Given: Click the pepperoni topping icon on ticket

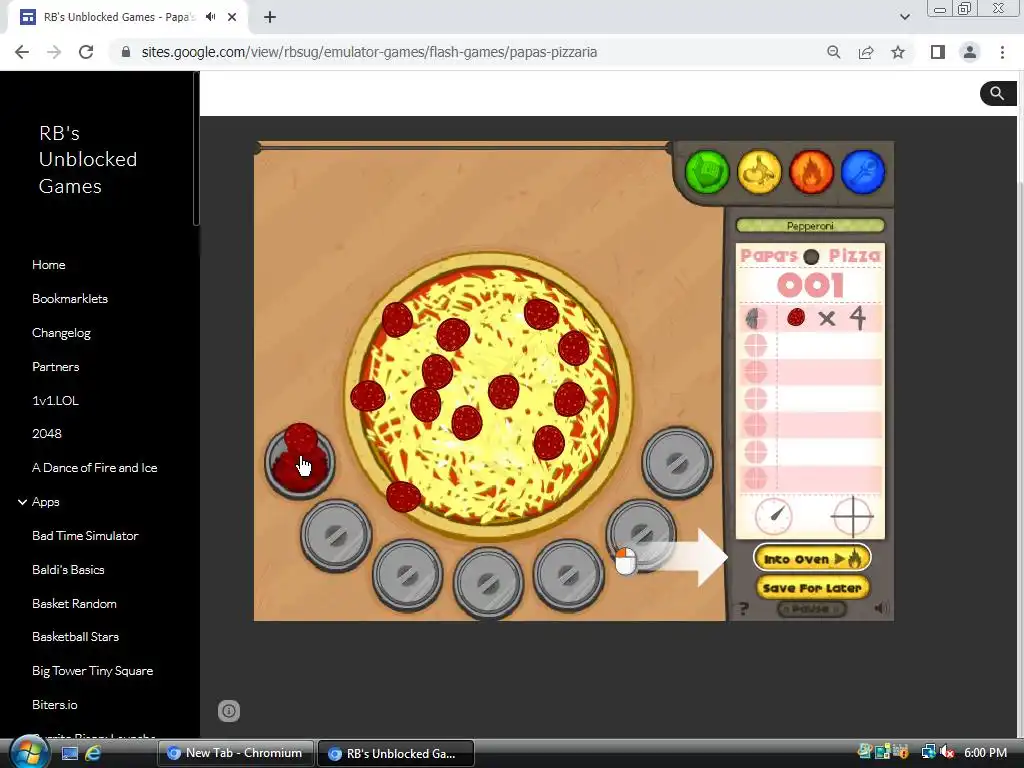Looking at the screenshot, I should (795, 317).
